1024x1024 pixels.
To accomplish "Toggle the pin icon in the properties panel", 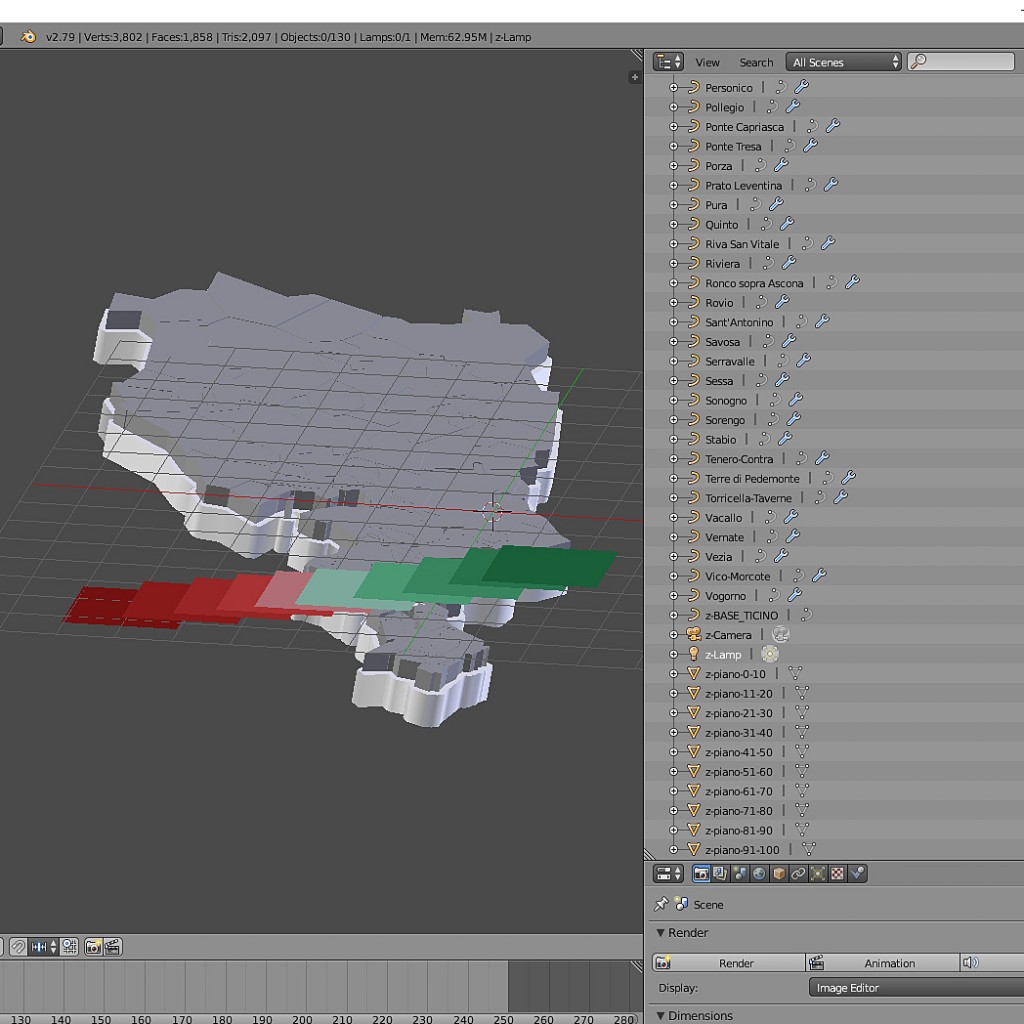I will click(x=661, y=905).
